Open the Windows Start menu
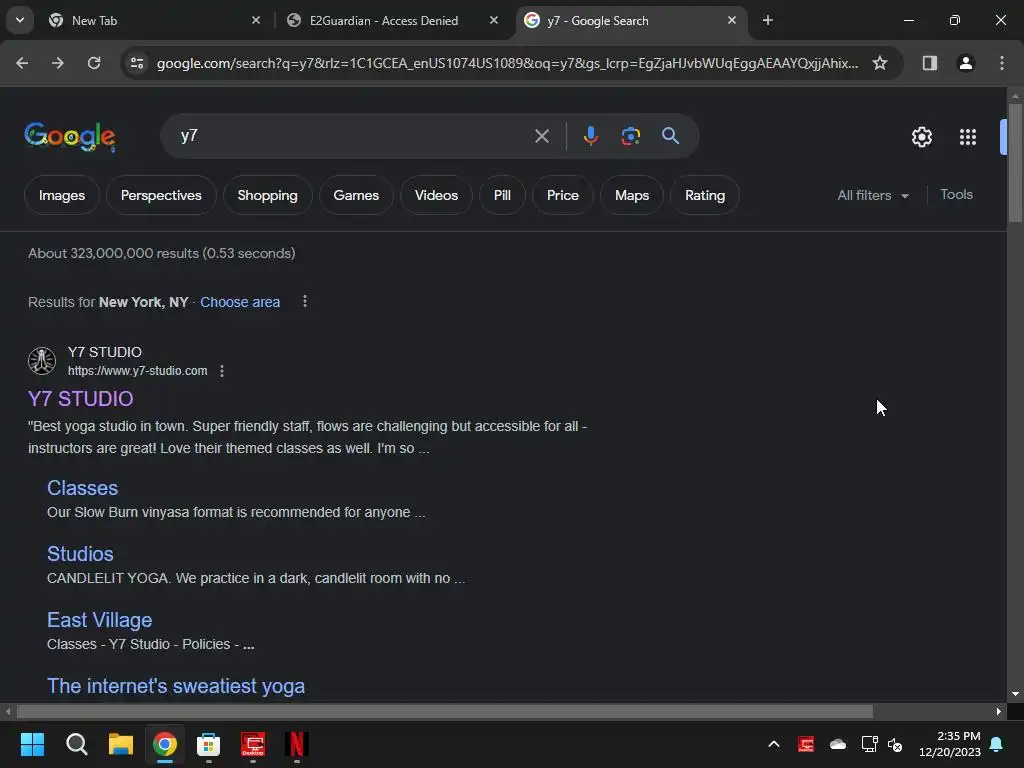The width and height of the screenshot is (1024, 768). [32, 744]
